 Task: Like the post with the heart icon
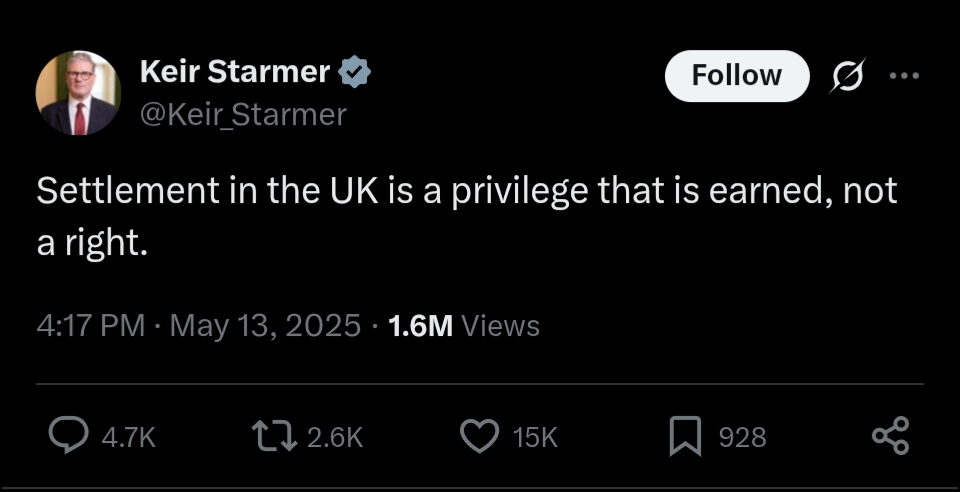coord(479,436)
